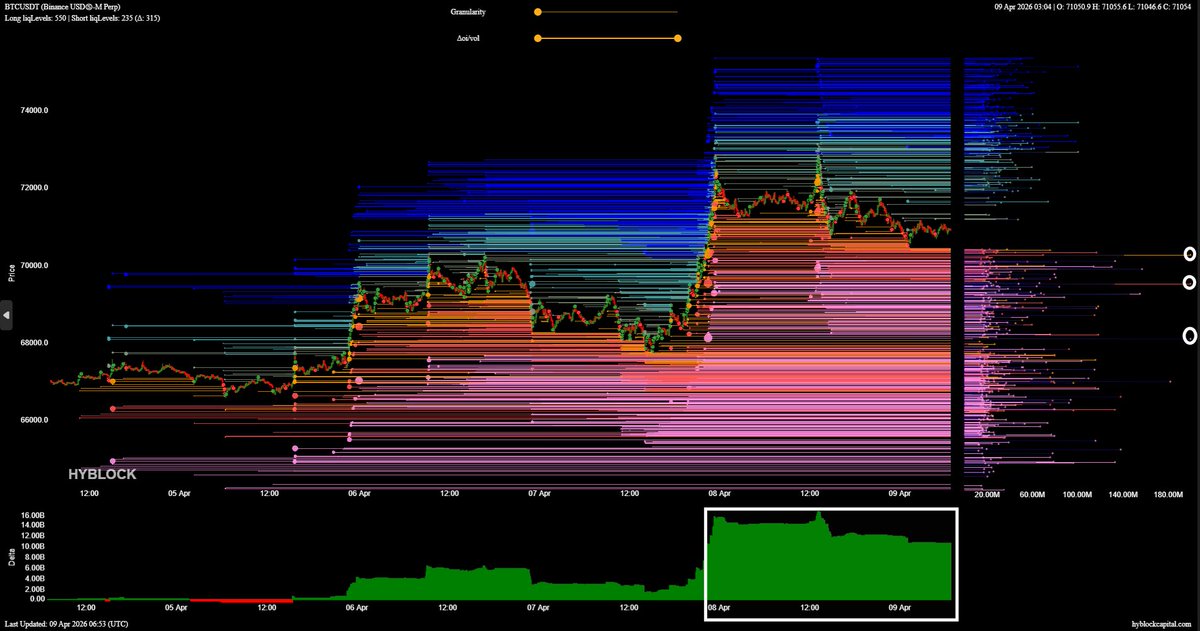
Task: Click the lowest white circle marker near 68000
Action: [x=1190, y=336]
